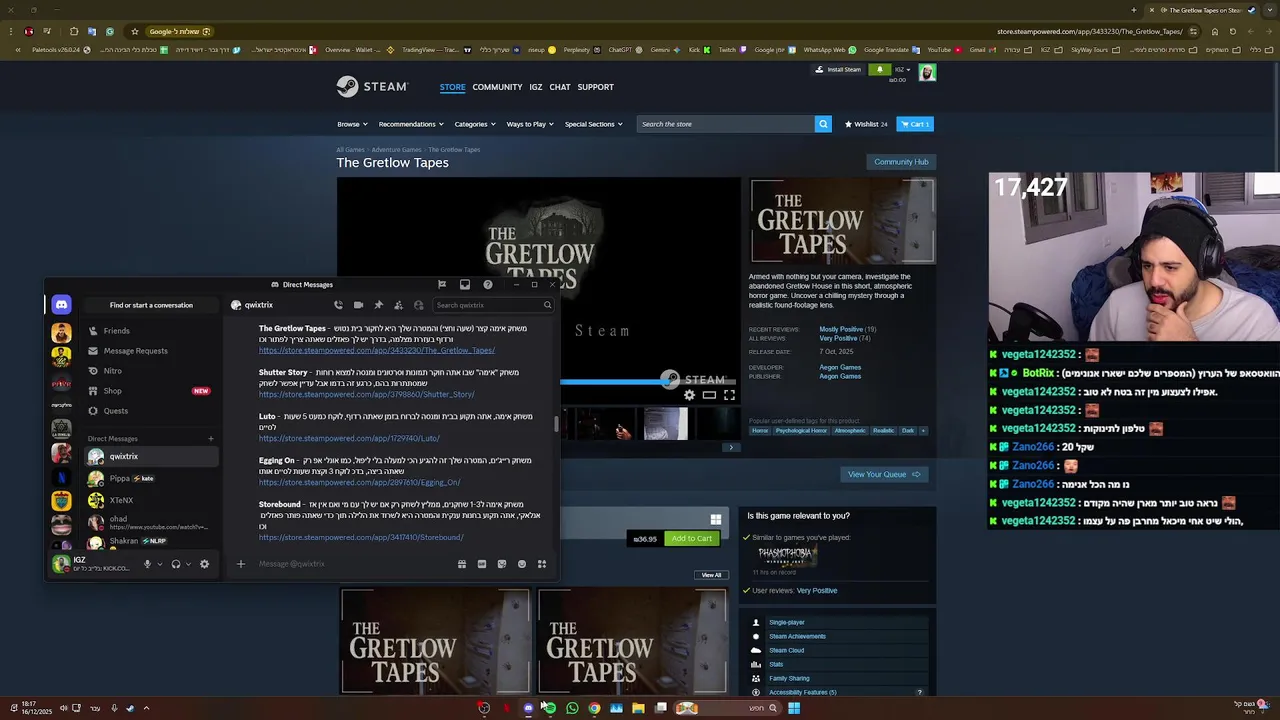Image resolution: width=1280 pixels, height=720 pixels.
Task: Expand microphone options arrow in Discord
Action: [159, 564]
